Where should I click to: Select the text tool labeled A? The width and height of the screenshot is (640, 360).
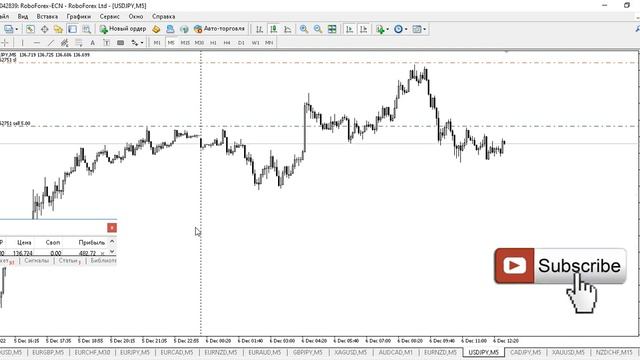(93, 42)
